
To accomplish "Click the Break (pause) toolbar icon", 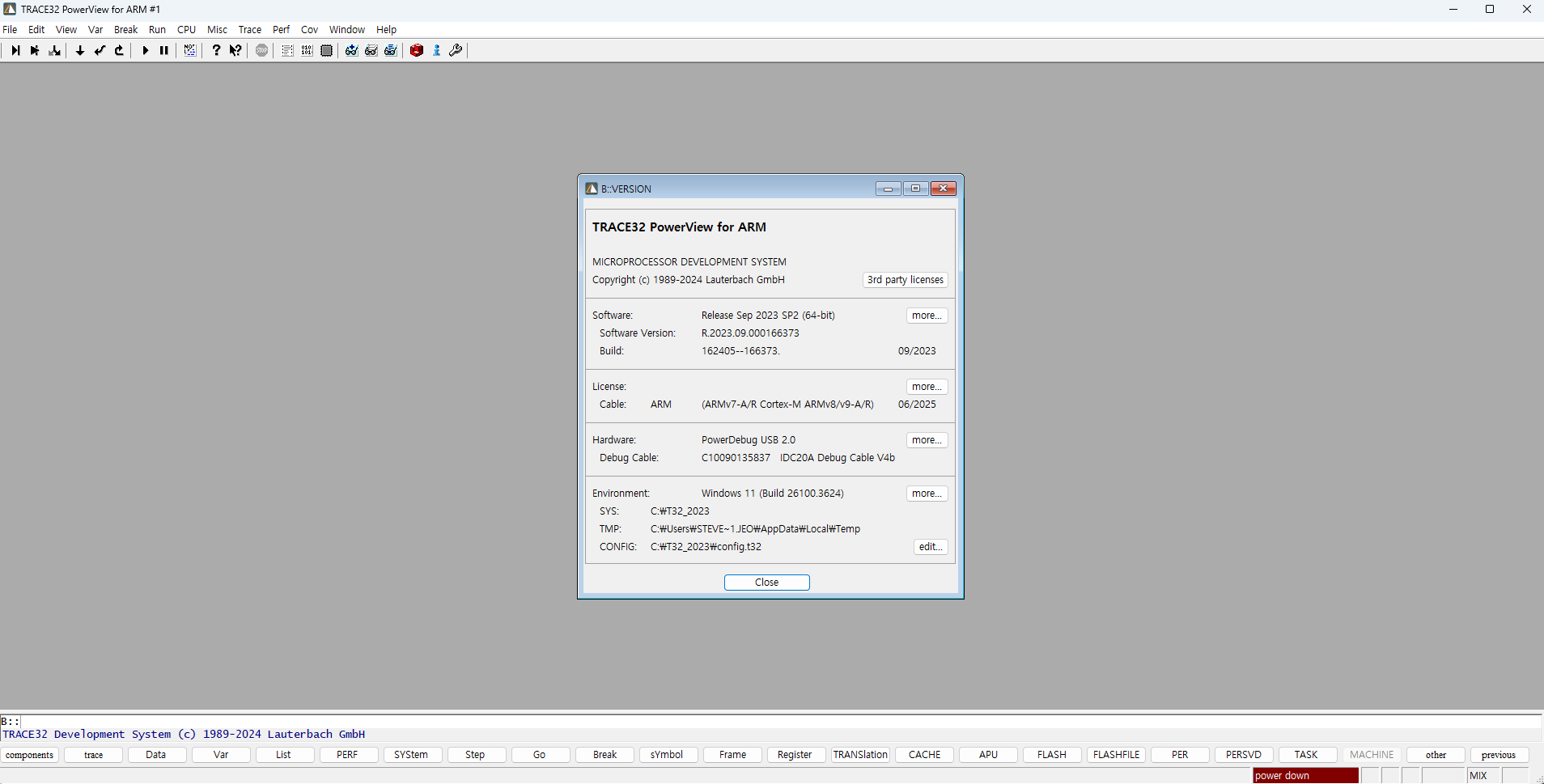I will pyautogui.click(x=164, y=50).
